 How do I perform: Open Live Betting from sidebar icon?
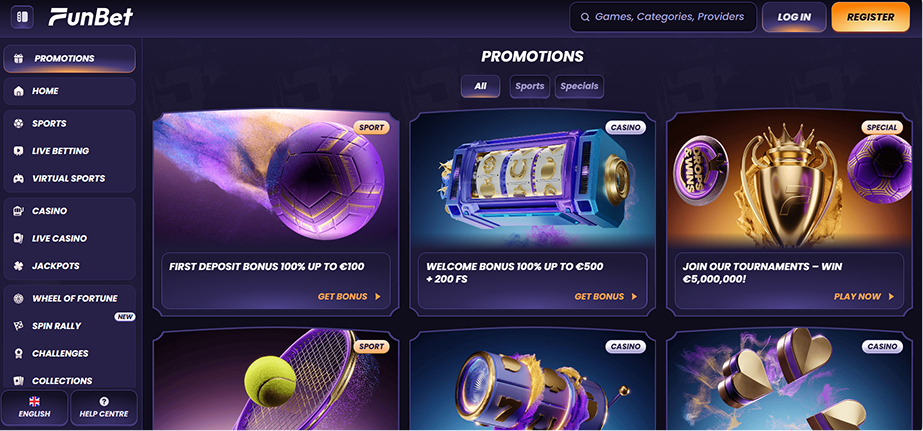click(x=19, y=151)
